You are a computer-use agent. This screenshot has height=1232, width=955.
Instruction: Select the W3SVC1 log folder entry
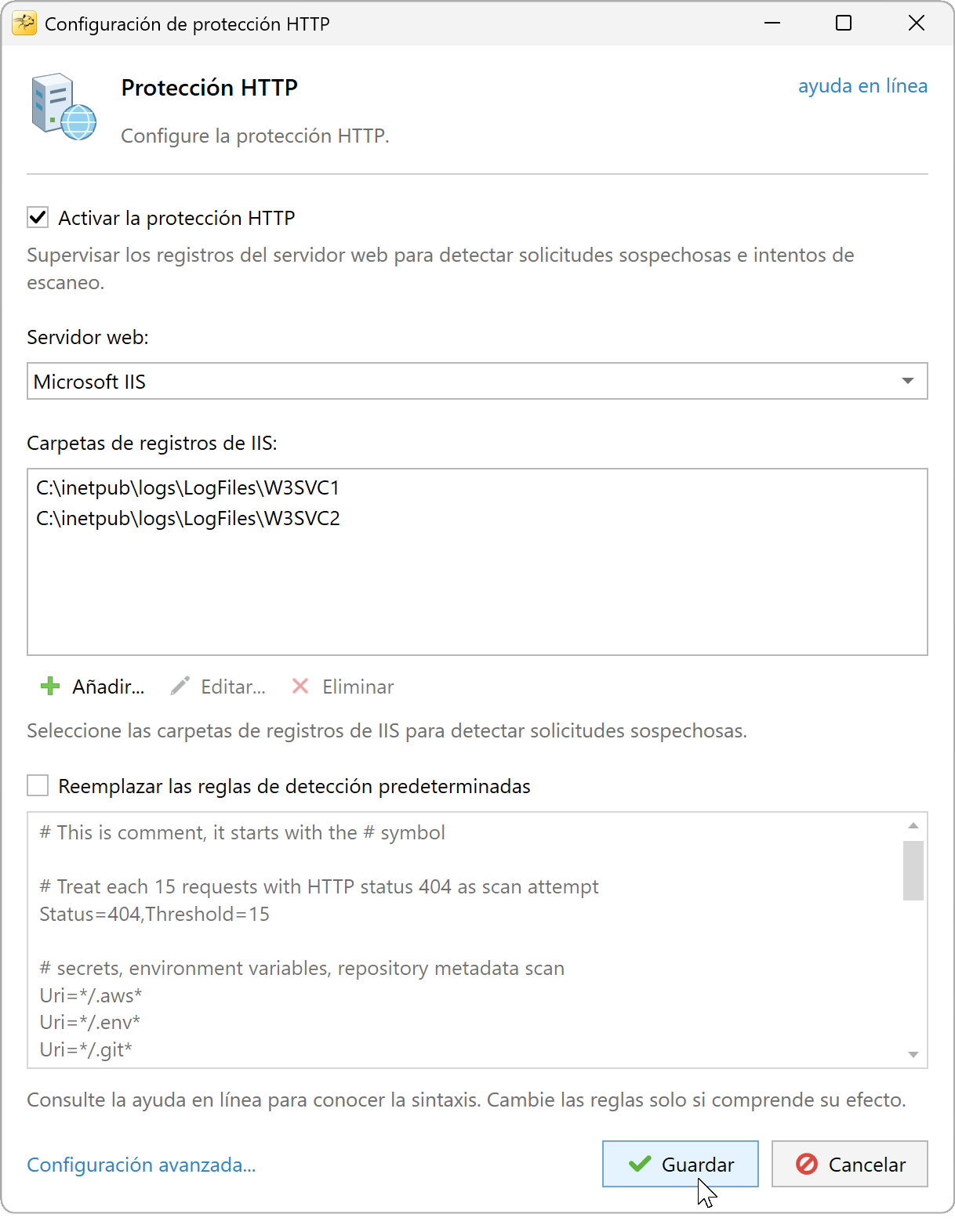(188, 487)
